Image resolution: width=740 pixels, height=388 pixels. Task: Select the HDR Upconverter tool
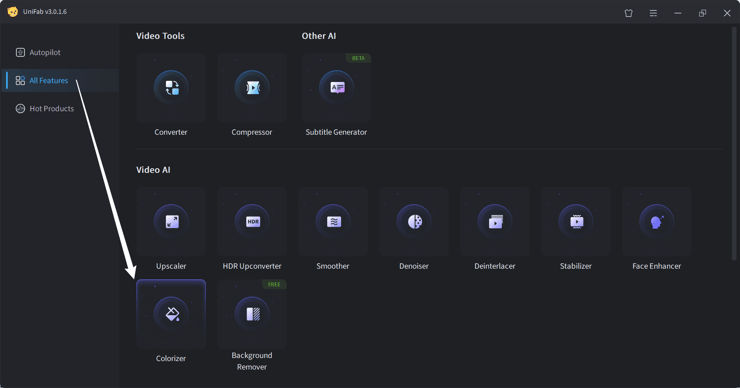coord(252,221)
